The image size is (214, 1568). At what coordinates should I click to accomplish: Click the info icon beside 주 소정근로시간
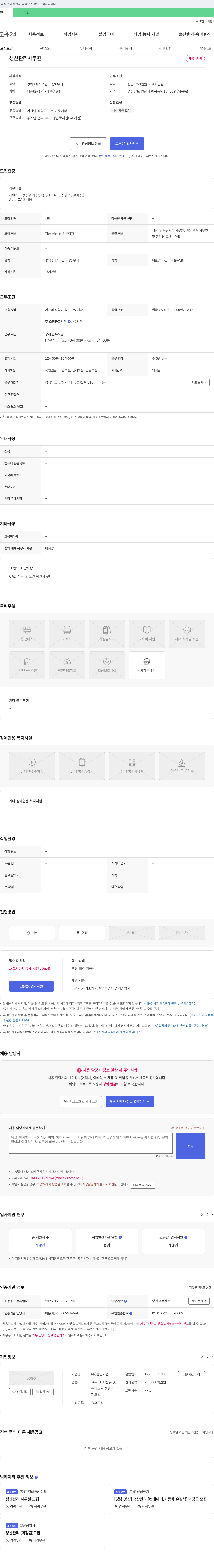point(69,321)
